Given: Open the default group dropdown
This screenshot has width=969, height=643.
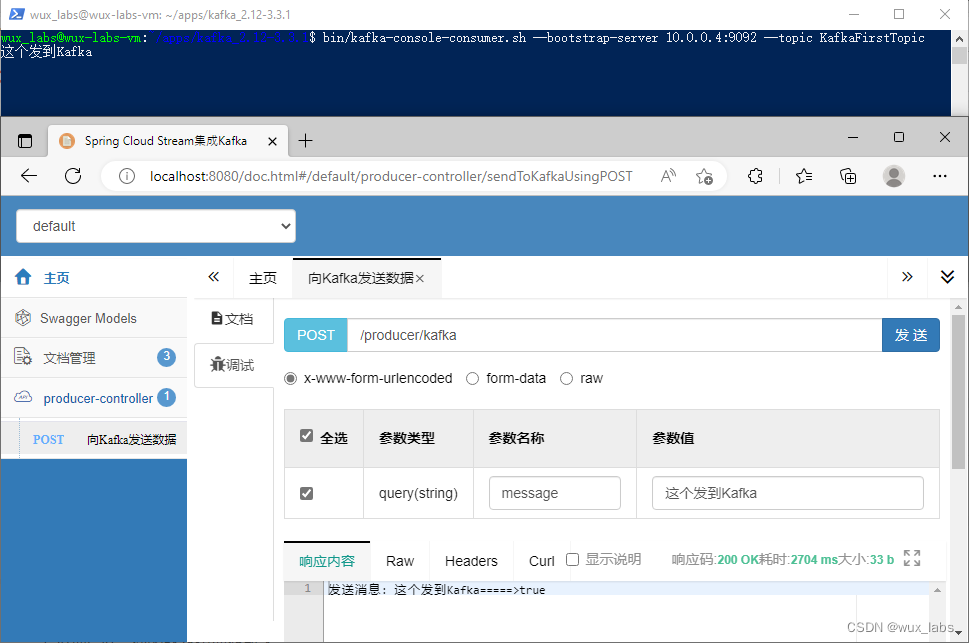Looking at the screenshot, I should (156, 226).
